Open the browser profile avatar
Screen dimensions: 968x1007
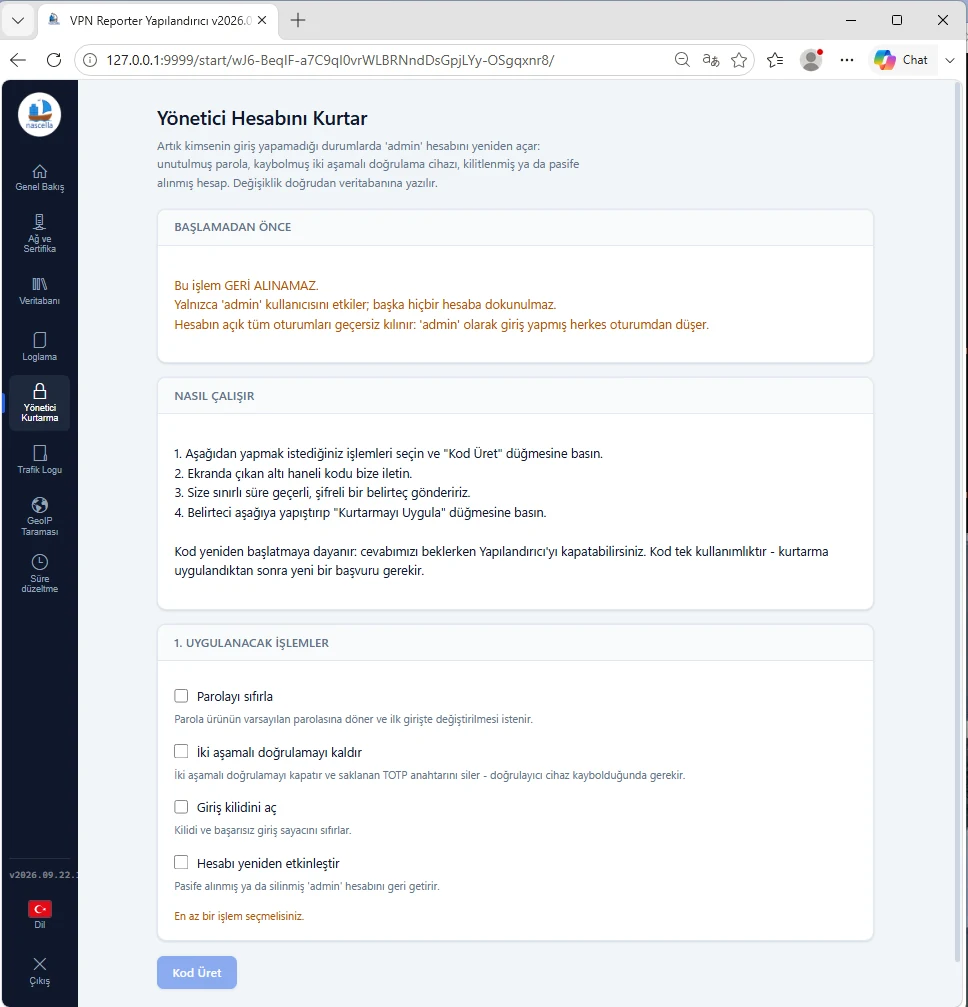tap(811, 60)
